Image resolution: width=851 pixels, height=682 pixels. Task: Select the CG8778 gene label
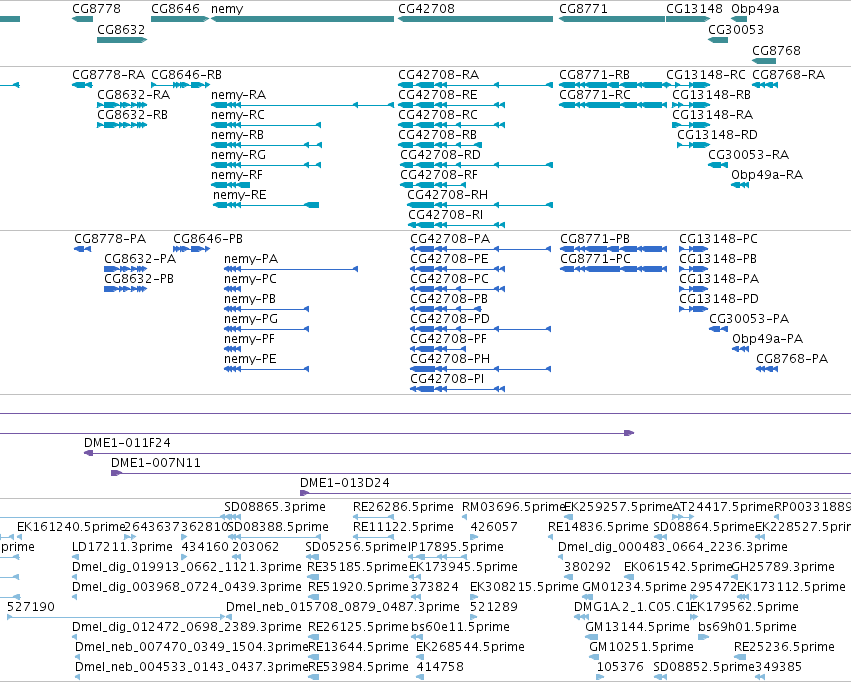click(96, 9)
